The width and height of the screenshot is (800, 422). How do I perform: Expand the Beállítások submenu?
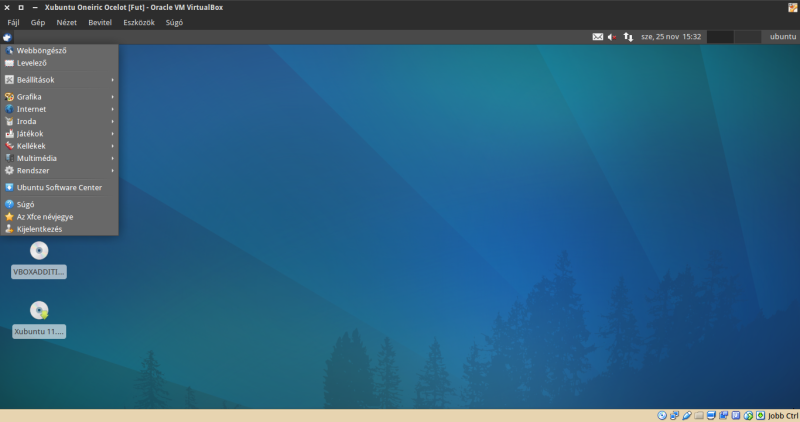click(x=60, y=80)
